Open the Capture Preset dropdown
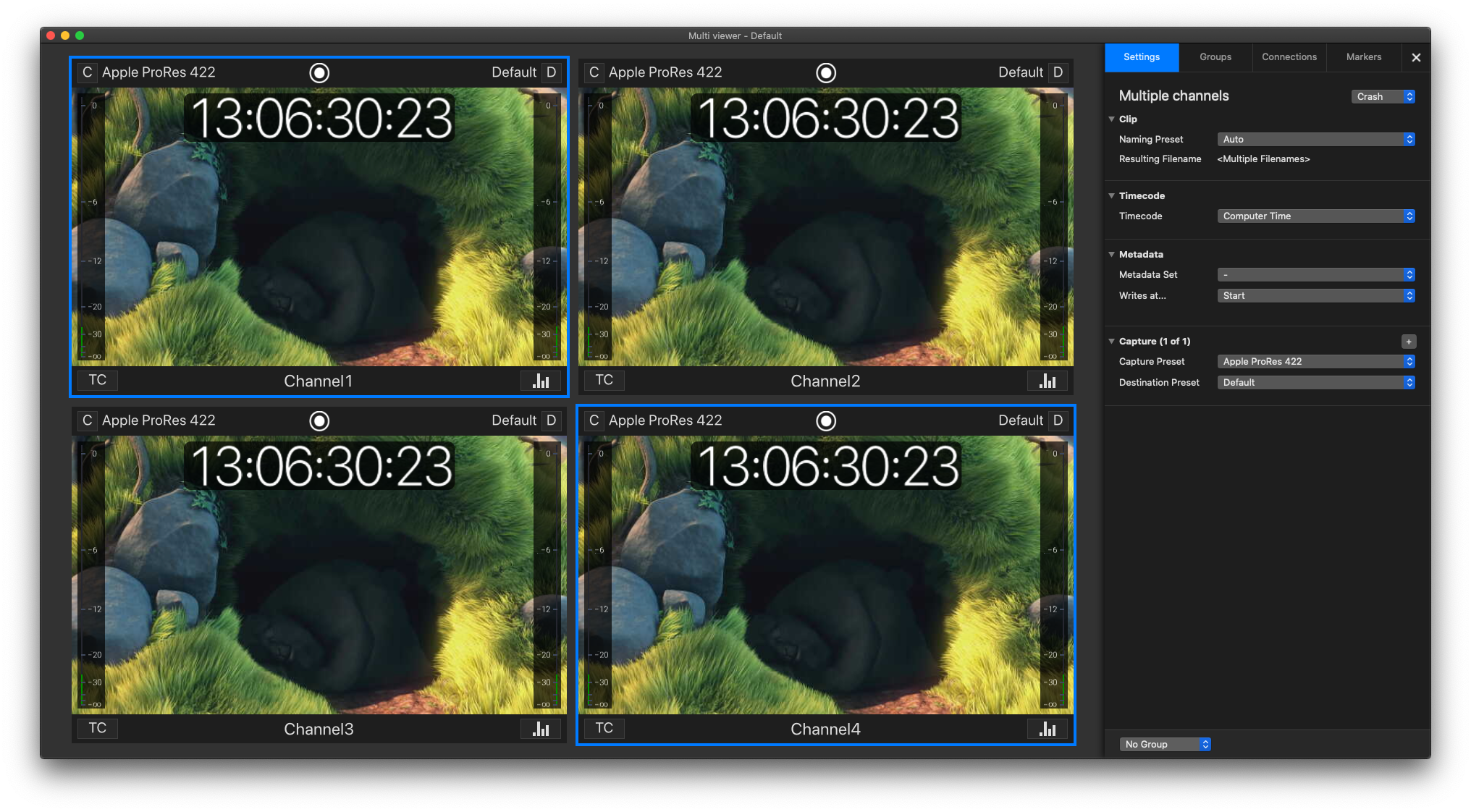The width and height of the screenshot is (1471, 812). click(1316, 361)
